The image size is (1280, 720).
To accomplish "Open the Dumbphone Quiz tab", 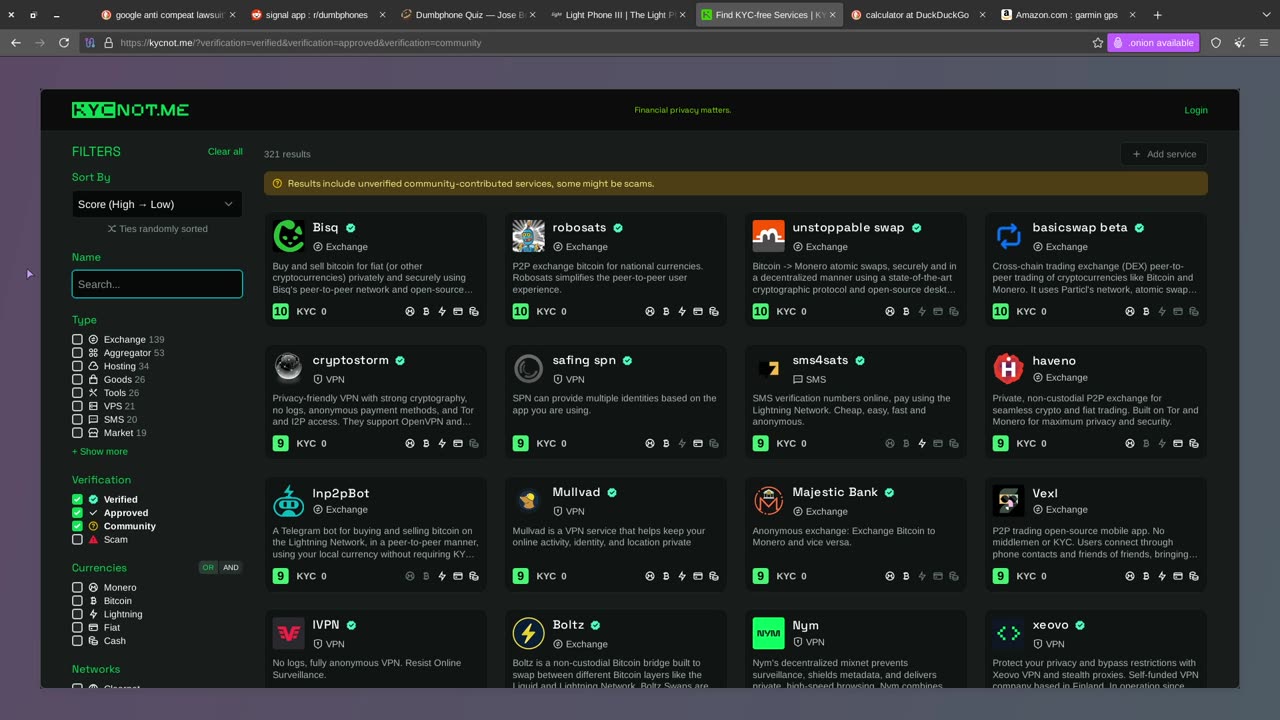I will [466, 15].
